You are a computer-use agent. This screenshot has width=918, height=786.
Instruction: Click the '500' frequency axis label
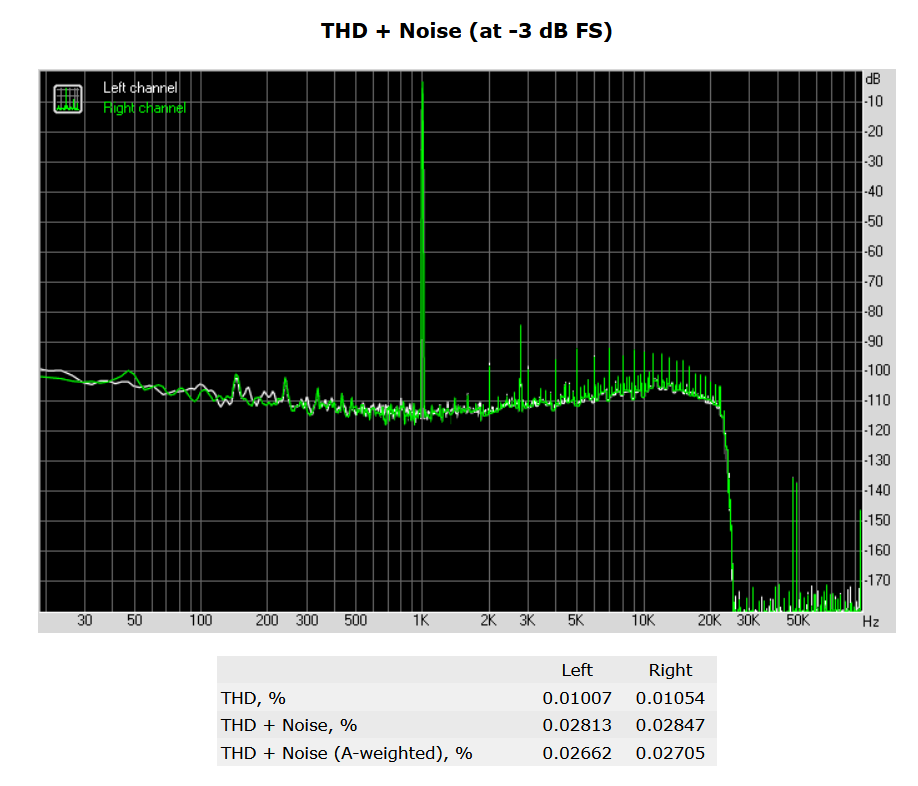click(x=355, y=620)
